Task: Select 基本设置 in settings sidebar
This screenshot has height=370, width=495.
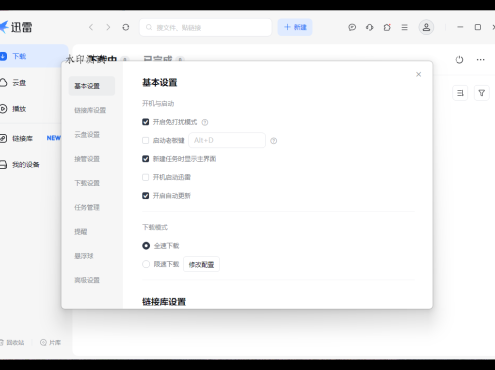Action: tap(92, 86)
